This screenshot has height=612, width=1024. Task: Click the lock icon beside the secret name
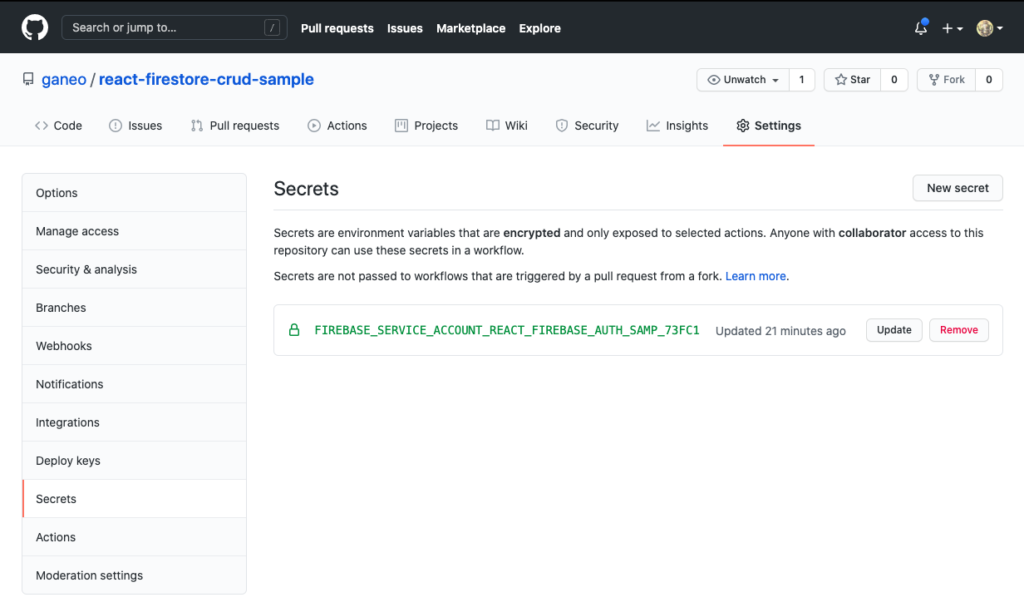(294, 329)
